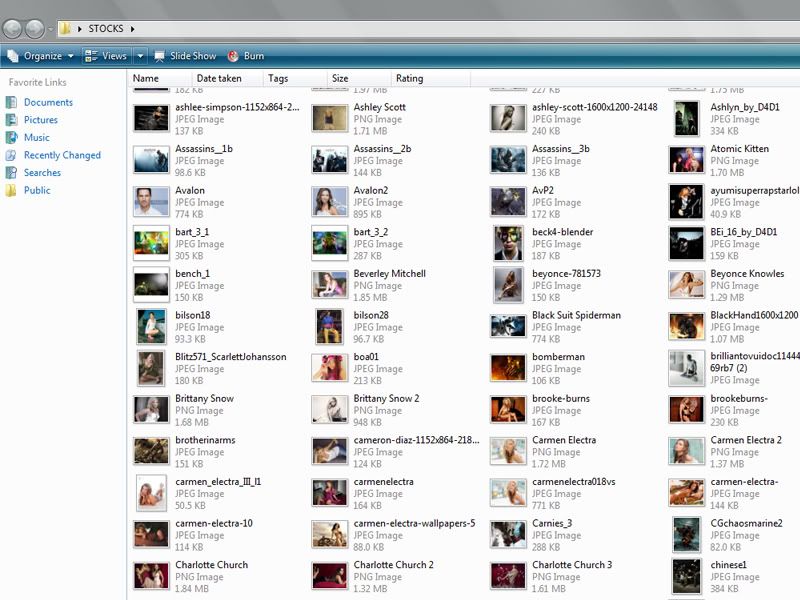Select Assassins_1b thumbnail

click(x=152, y=160)
